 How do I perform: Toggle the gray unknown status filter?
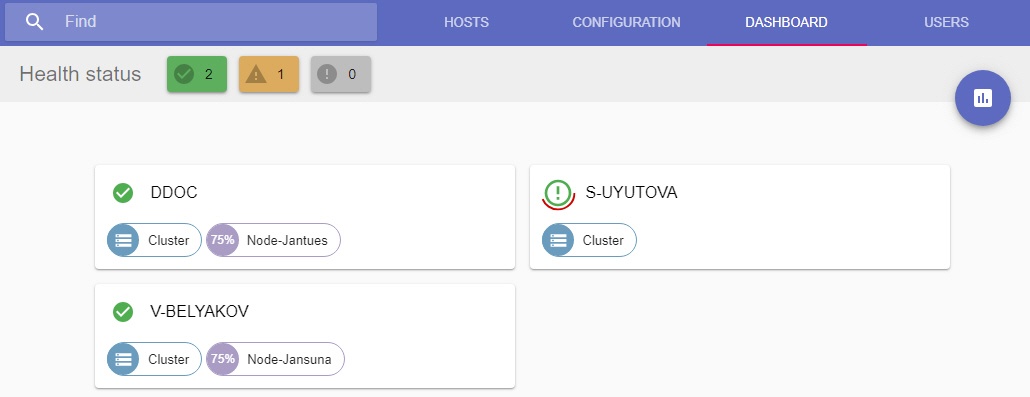point(341,74)
